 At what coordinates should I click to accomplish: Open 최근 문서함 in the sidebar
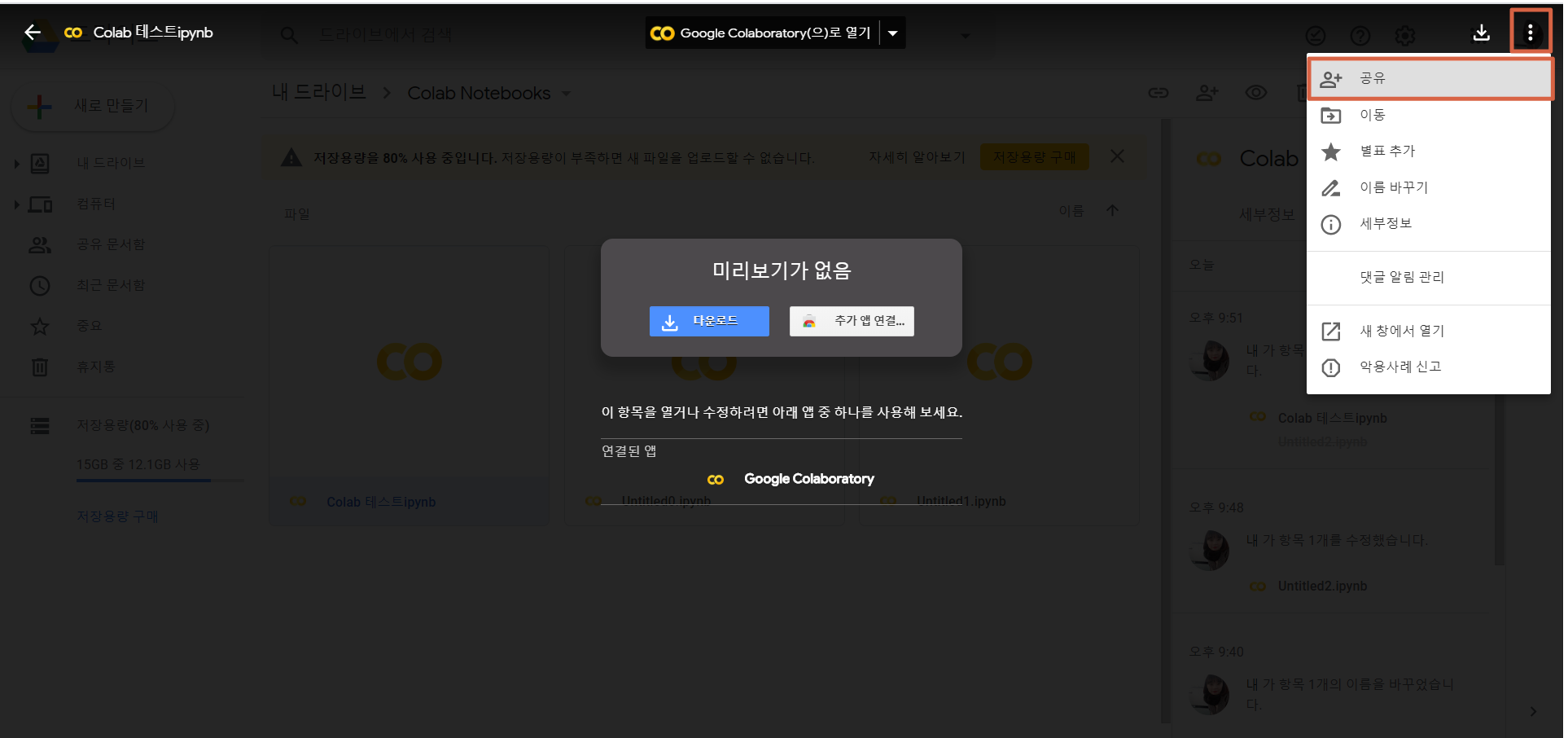[111, 285]
